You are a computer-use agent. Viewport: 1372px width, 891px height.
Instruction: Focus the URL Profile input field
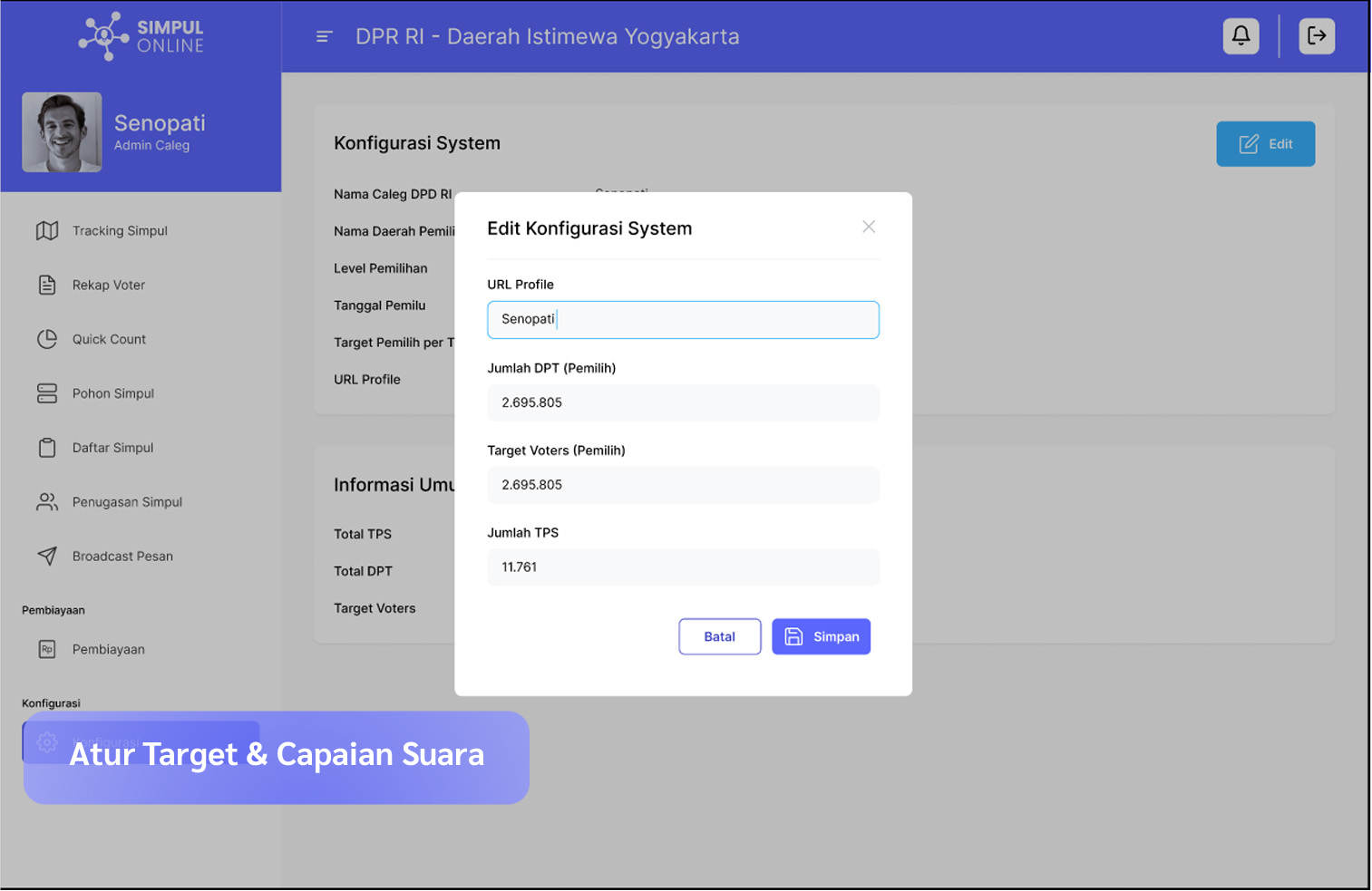[683, 320]
